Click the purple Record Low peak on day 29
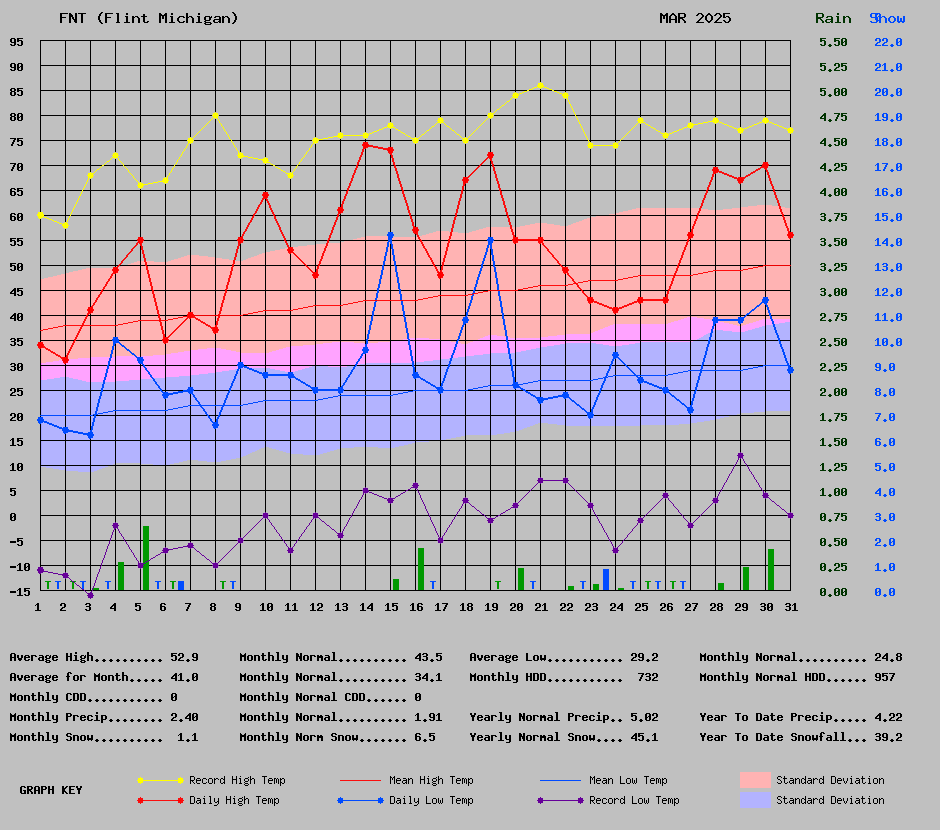 pos(740,455)
